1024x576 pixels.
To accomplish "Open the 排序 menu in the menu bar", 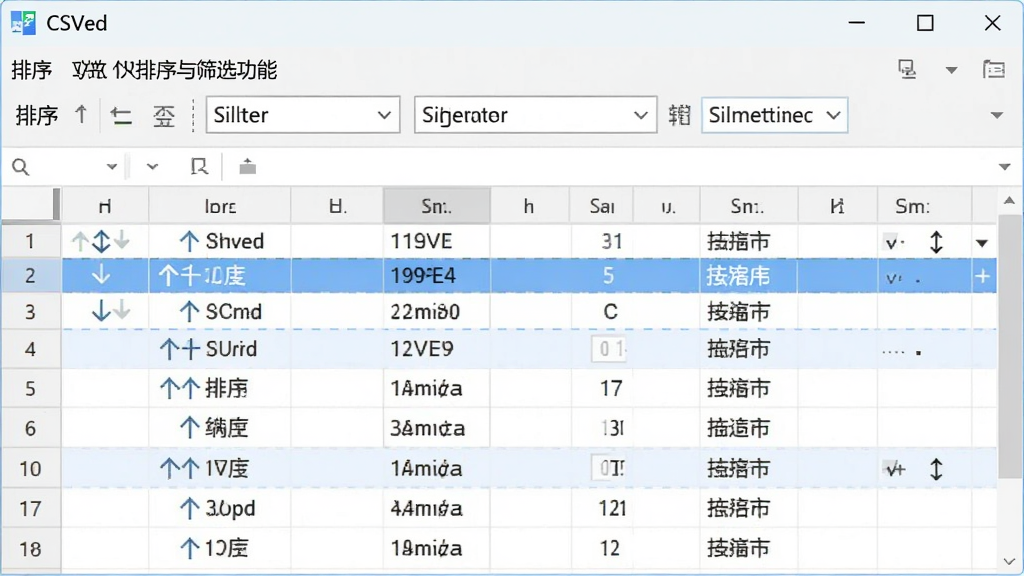I will click(31, 70).
